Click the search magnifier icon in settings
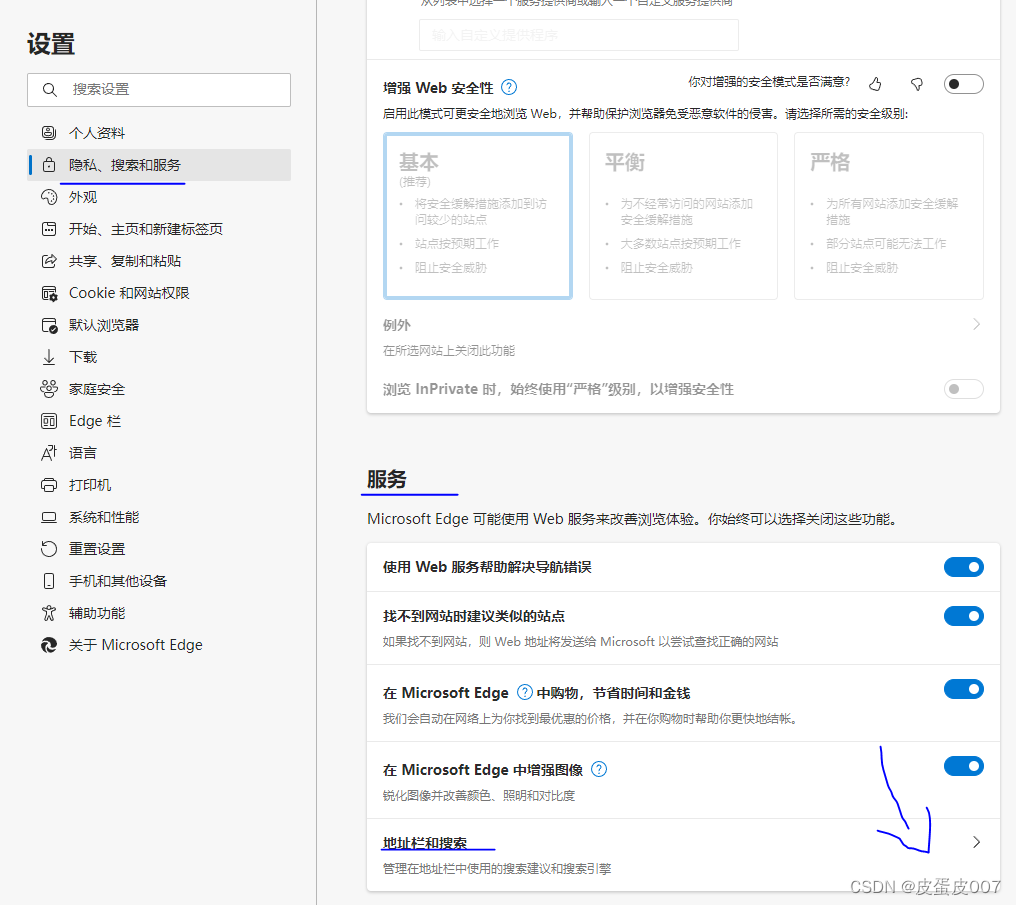This screenshot has height=905, width=1016. pyautogui.click(x=50, y=89)
